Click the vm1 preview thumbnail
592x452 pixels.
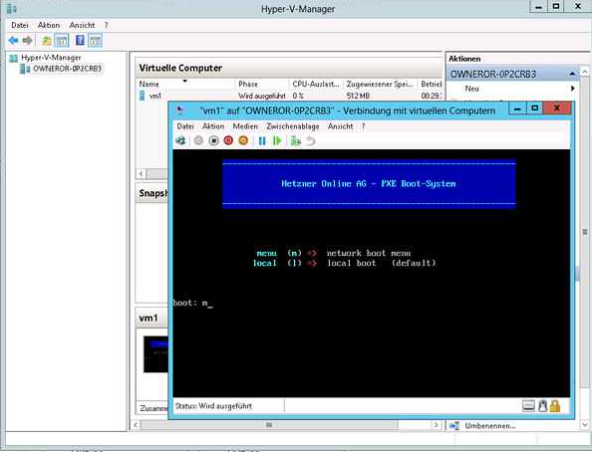tap(156, 354)
